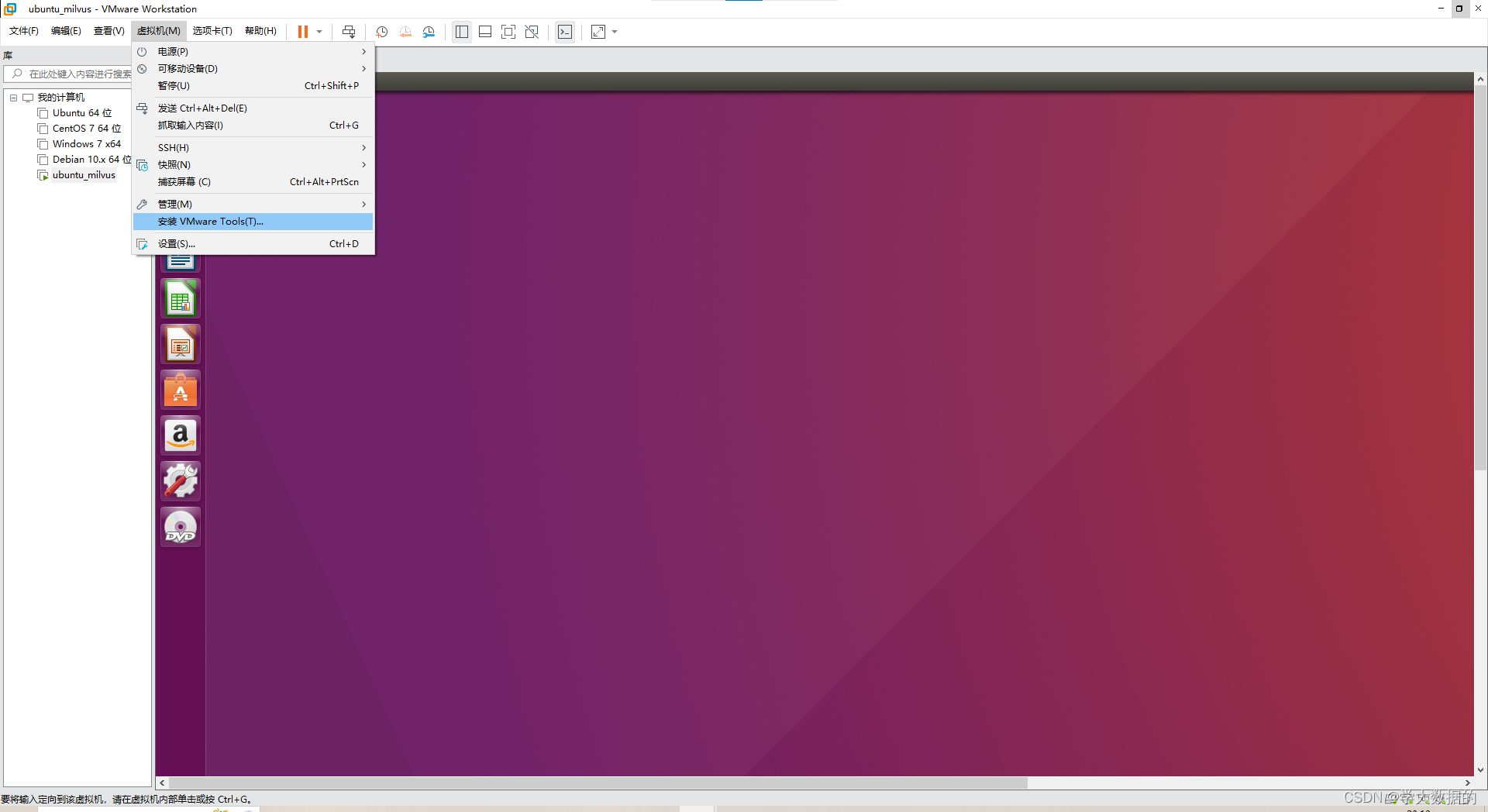
Task: Select 暂停(U) pause menu entry
Action: point(253,86)
